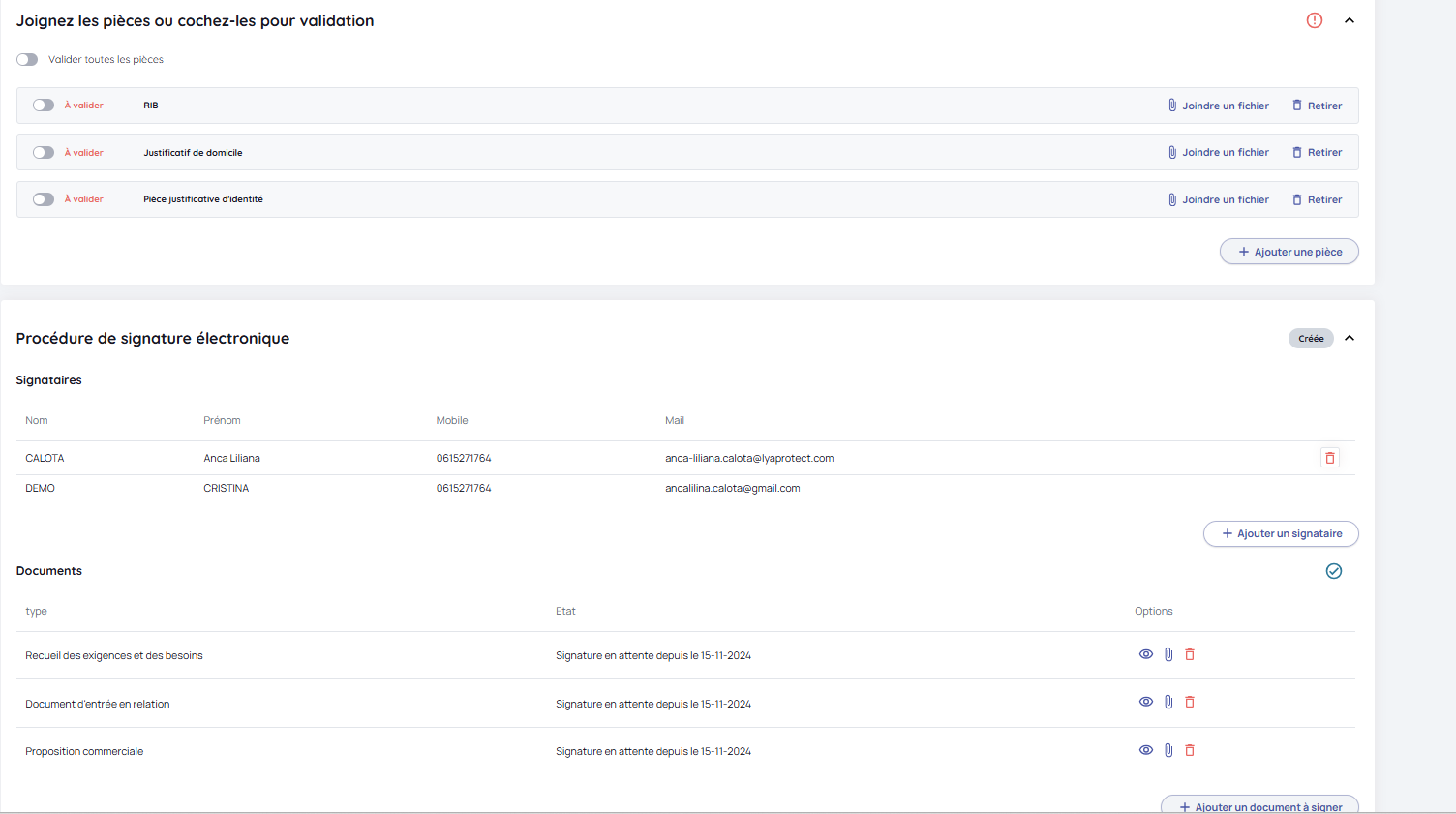Click Ajouter une pièce button
The height and width of the screenshot is (814, 1456).
[x=1289, y=252]
